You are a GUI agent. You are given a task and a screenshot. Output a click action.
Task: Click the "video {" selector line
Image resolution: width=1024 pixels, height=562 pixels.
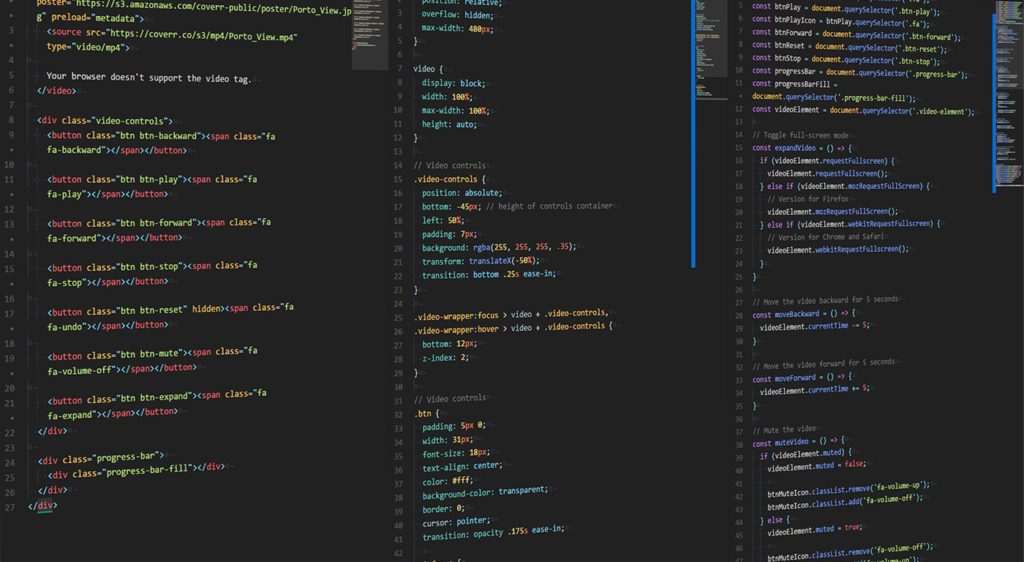tap(428, 69)
